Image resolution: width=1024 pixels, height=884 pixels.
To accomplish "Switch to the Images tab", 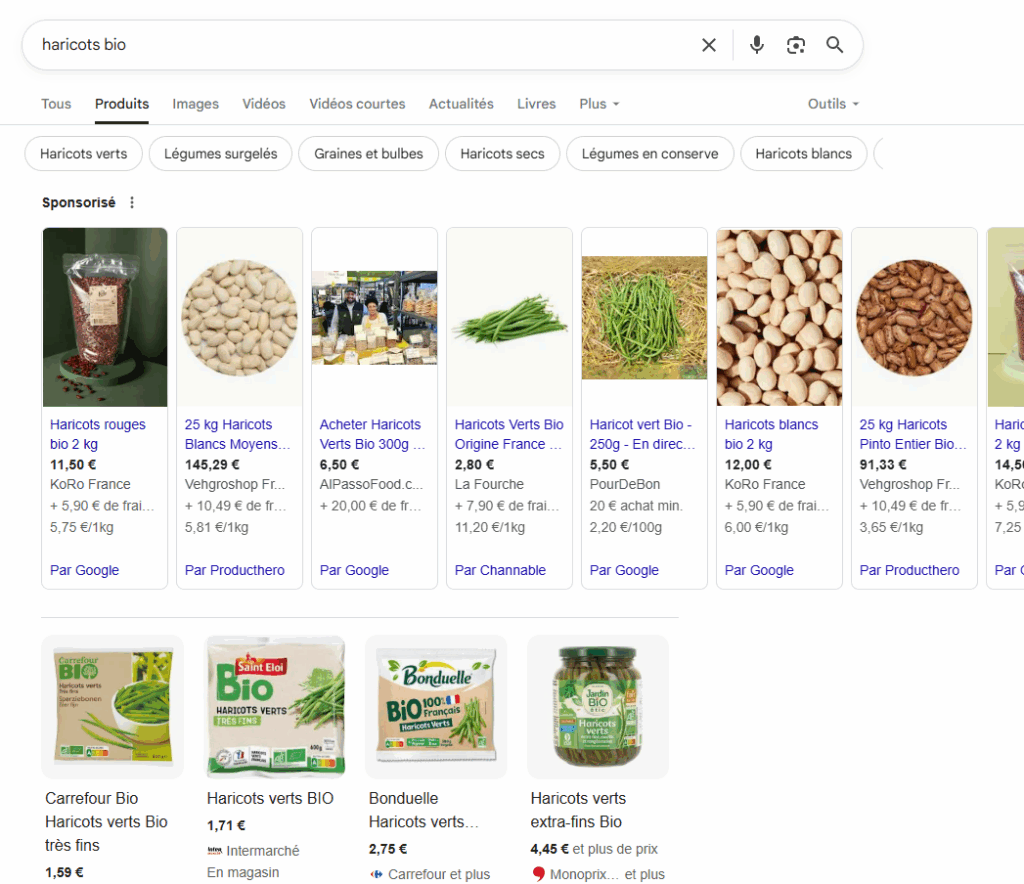I will 195,104.
